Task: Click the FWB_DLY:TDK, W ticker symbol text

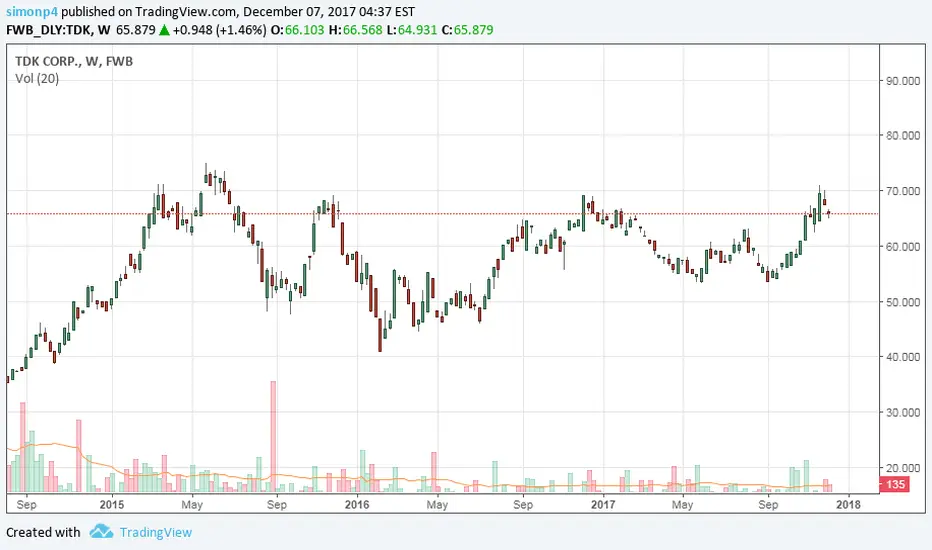Action: [x=58, y=30]
